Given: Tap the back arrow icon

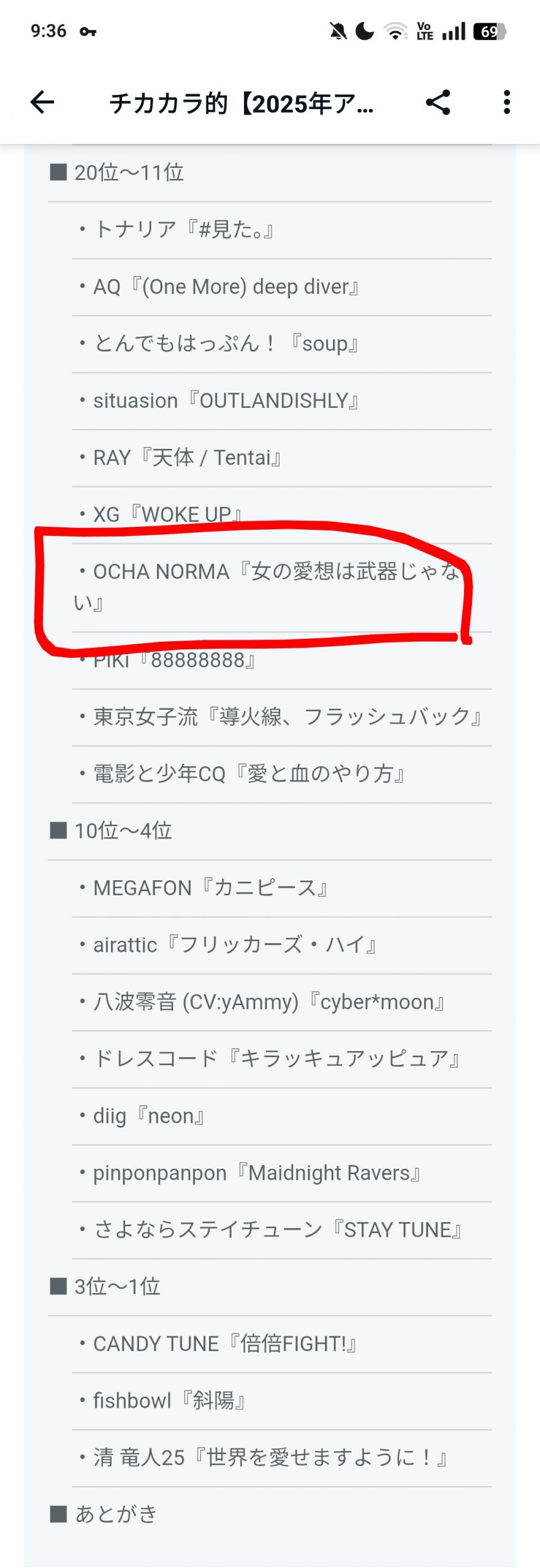Looking at the screenshot, I should [x=42, y=102].
